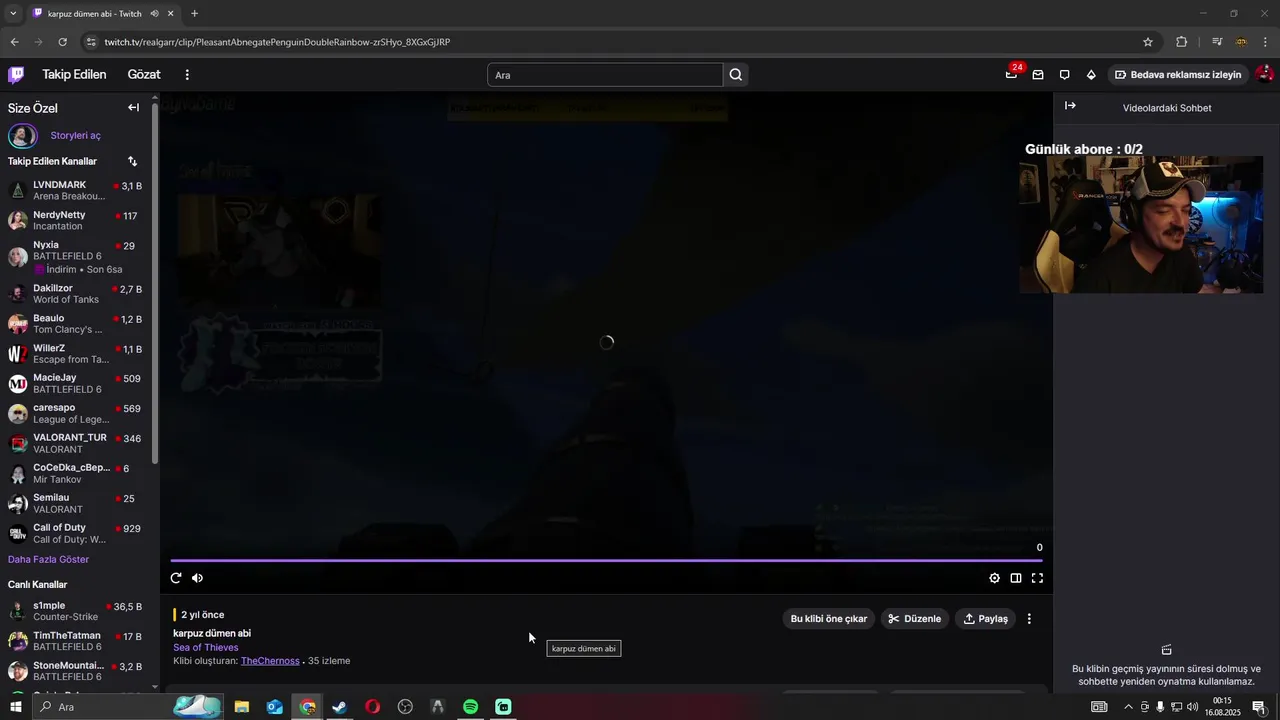Open Beaulo channel in sidebar
Image resolution: width=1280 pixels, height=720 pixels.
pos(76,323)
